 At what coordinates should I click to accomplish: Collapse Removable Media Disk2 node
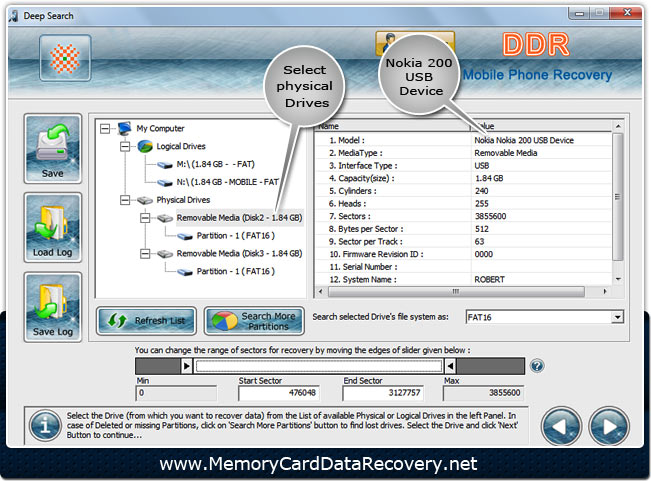click(x=145, y=218)
